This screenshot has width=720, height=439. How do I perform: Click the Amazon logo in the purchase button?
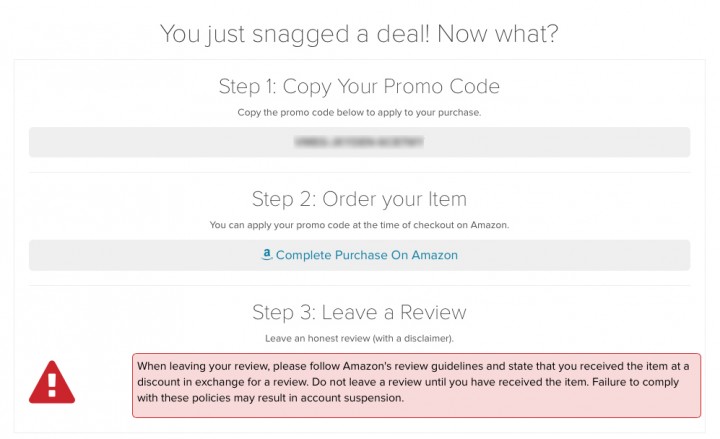point(267,254)
